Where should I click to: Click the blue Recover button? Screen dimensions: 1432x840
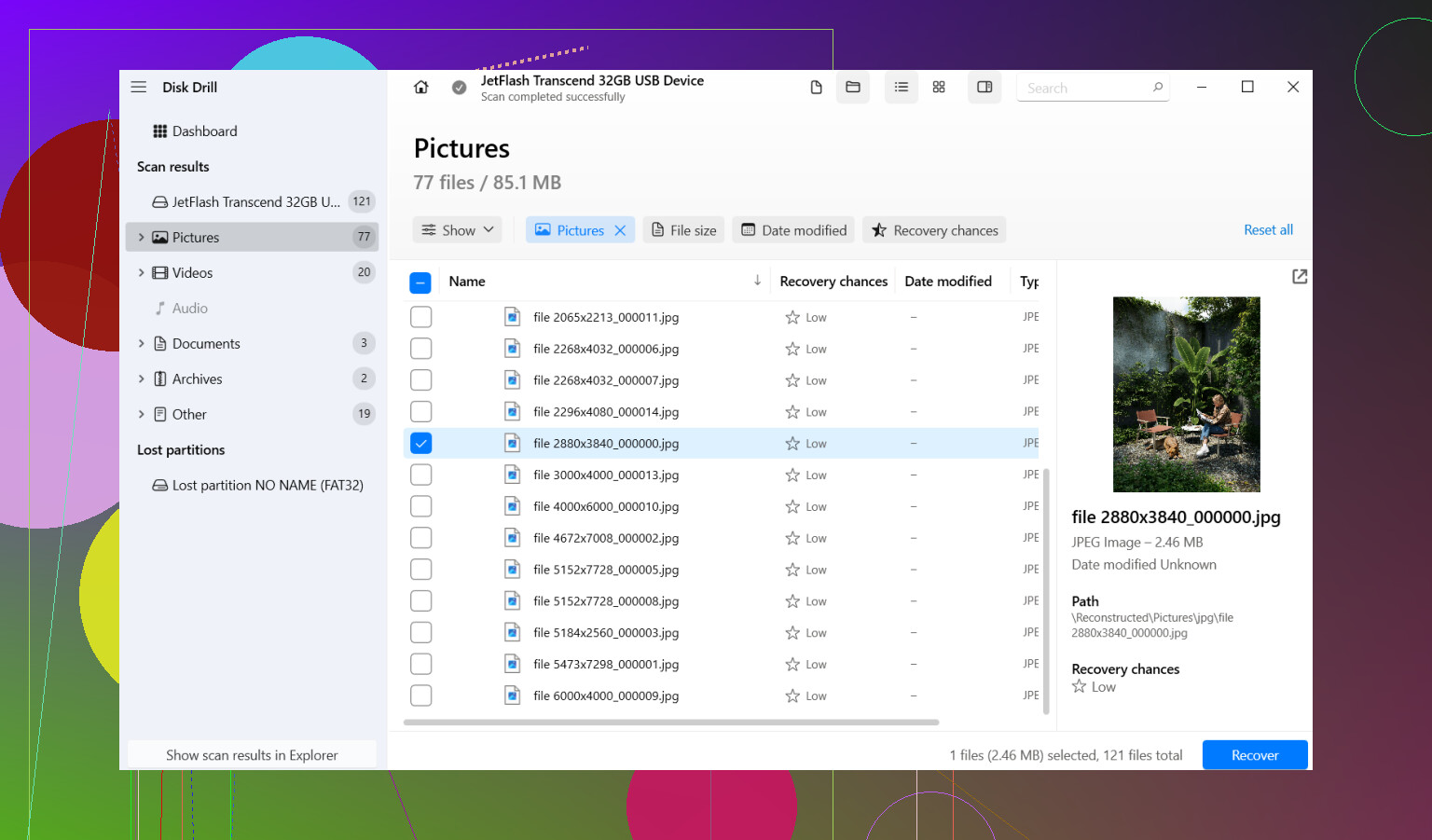click(x=1255, y=755)
